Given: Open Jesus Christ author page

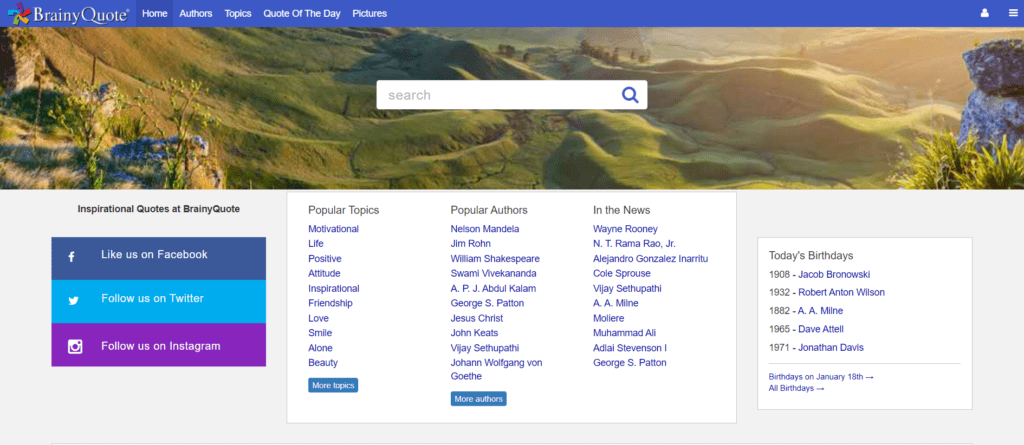Looking at the screenshot, I should [477, 318].
